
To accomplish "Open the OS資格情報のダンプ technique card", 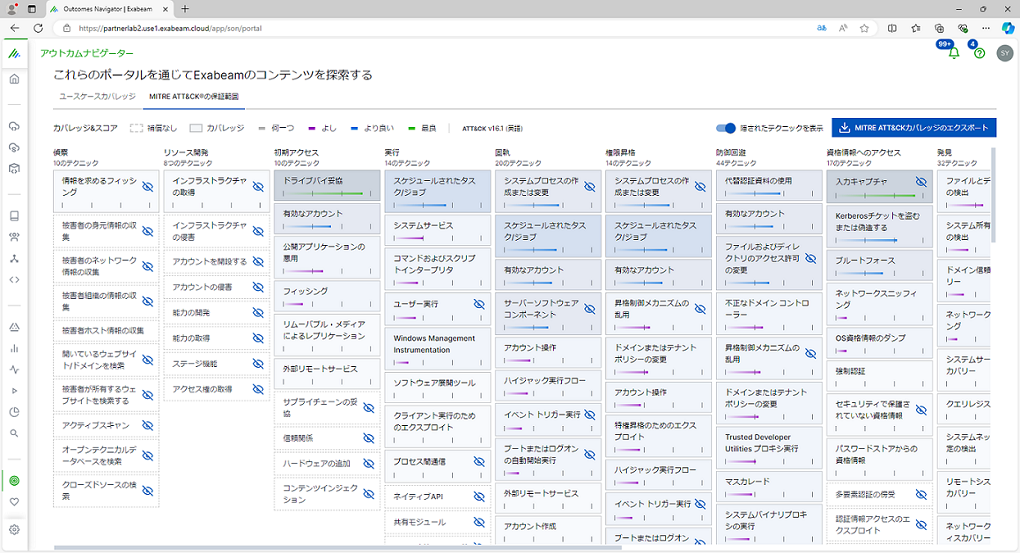I will 879,343.
